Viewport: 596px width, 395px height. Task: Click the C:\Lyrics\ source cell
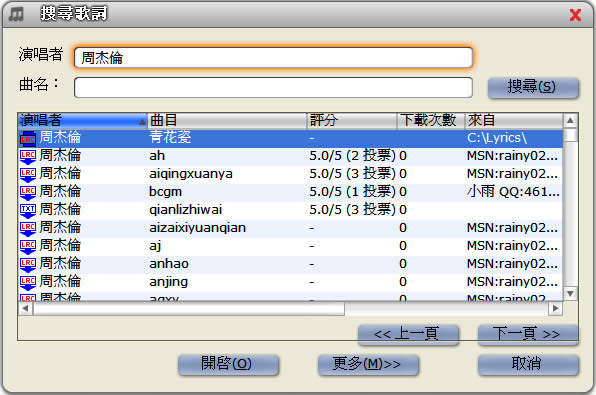point(497,138)
